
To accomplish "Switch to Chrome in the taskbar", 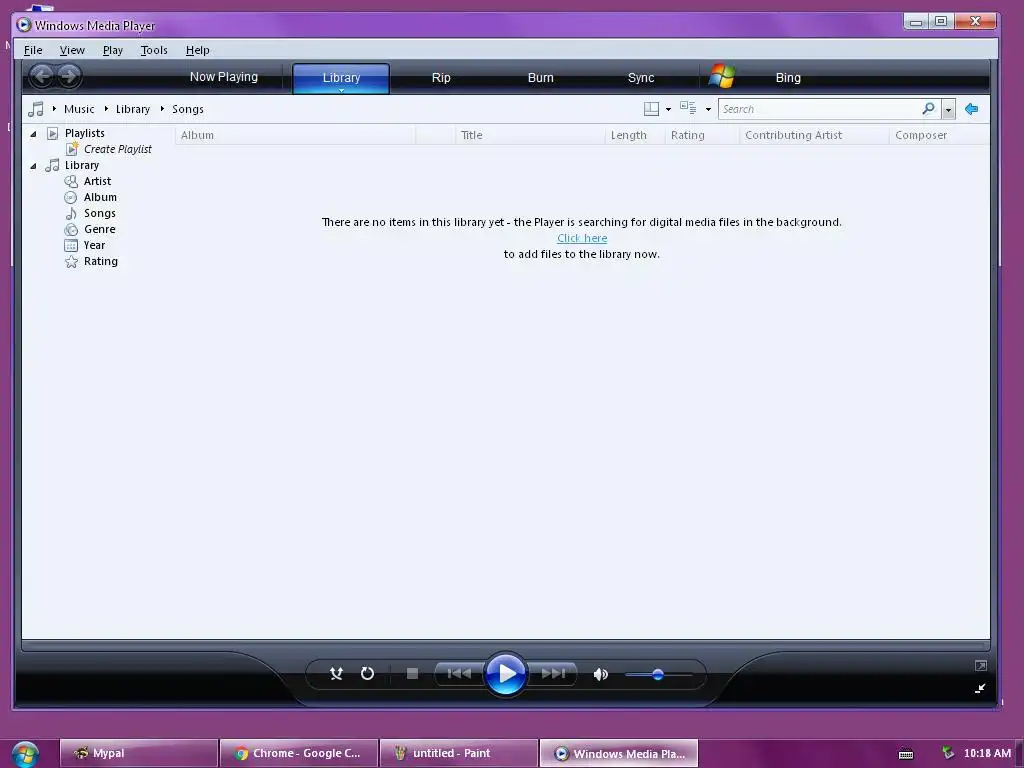I will click(x=299, y=753).
